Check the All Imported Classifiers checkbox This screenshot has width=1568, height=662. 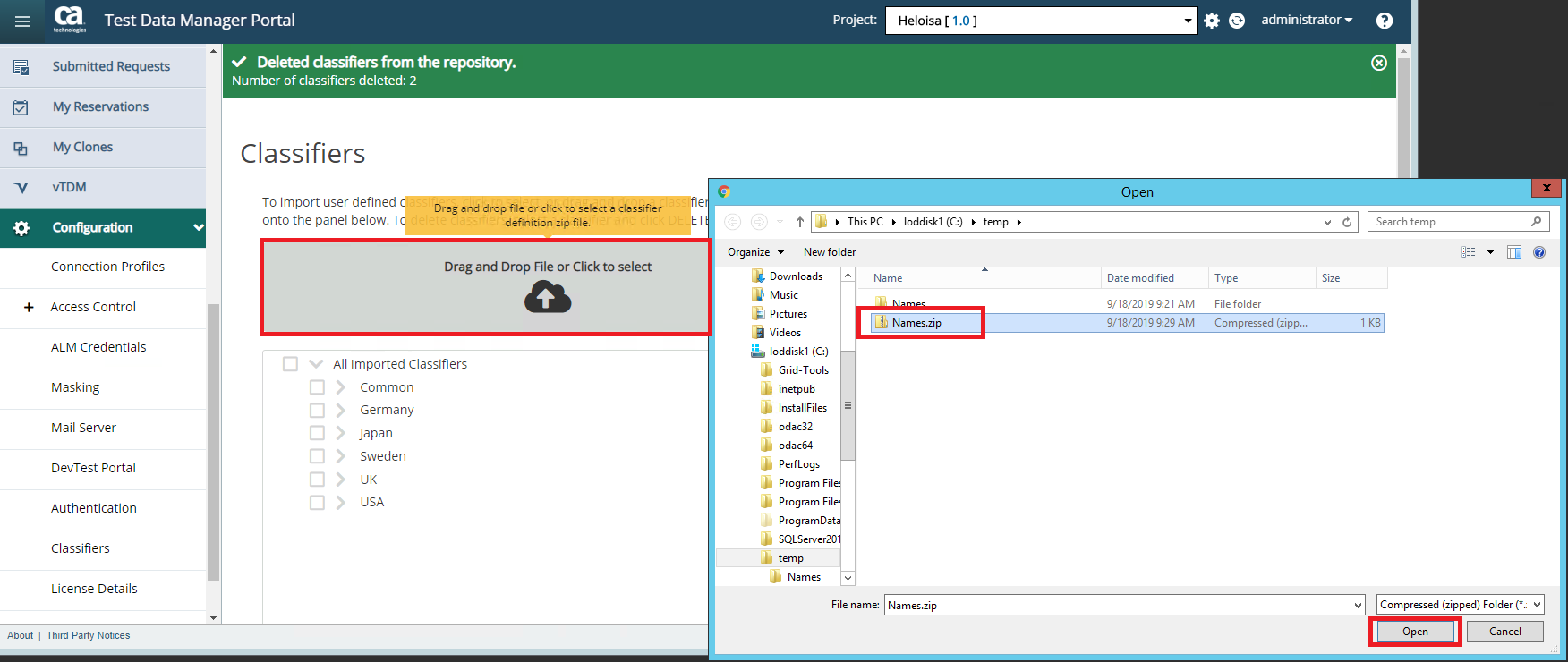coord(290,364)
